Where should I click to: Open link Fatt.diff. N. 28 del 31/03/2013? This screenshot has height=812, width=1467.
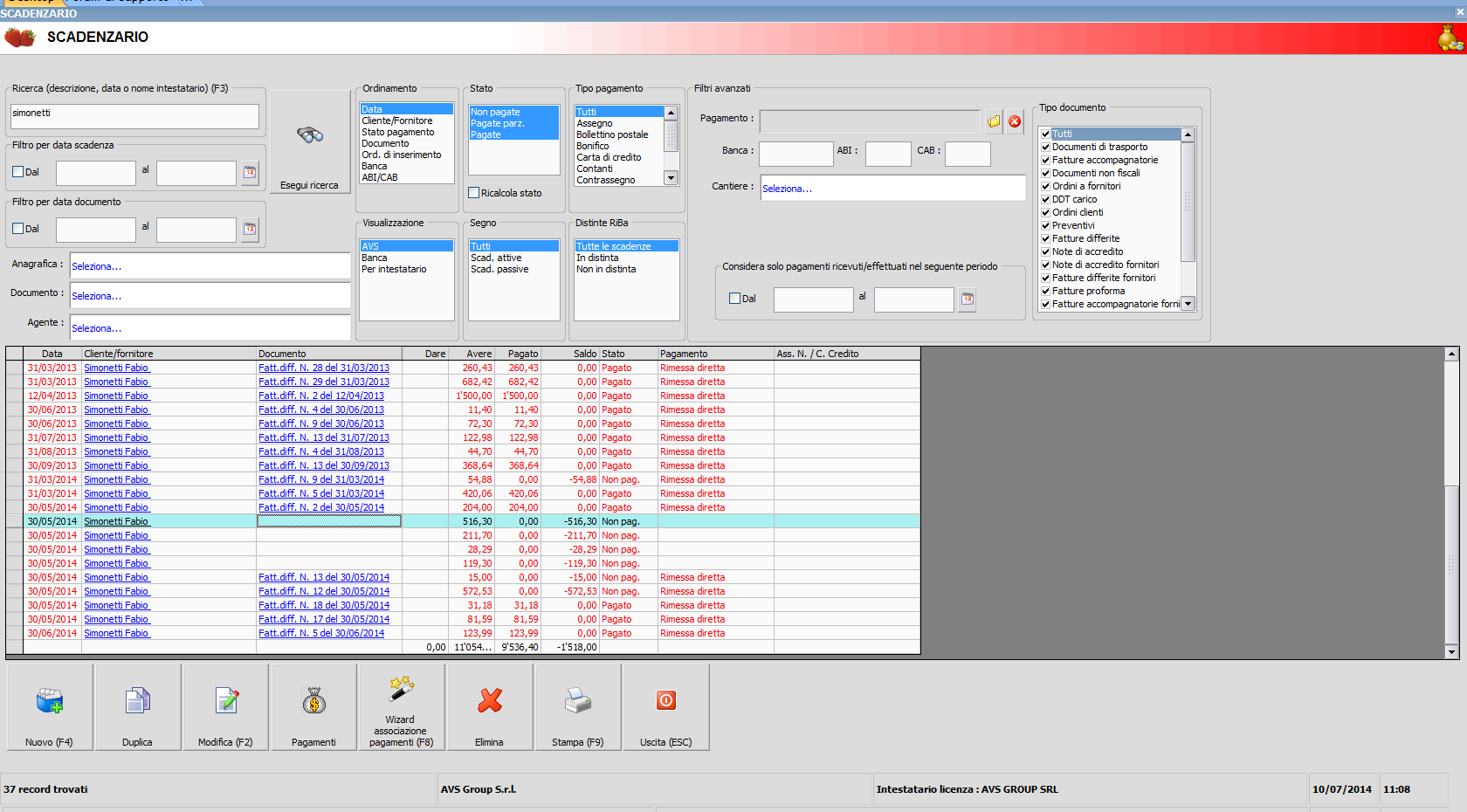[x=324, y=368]
